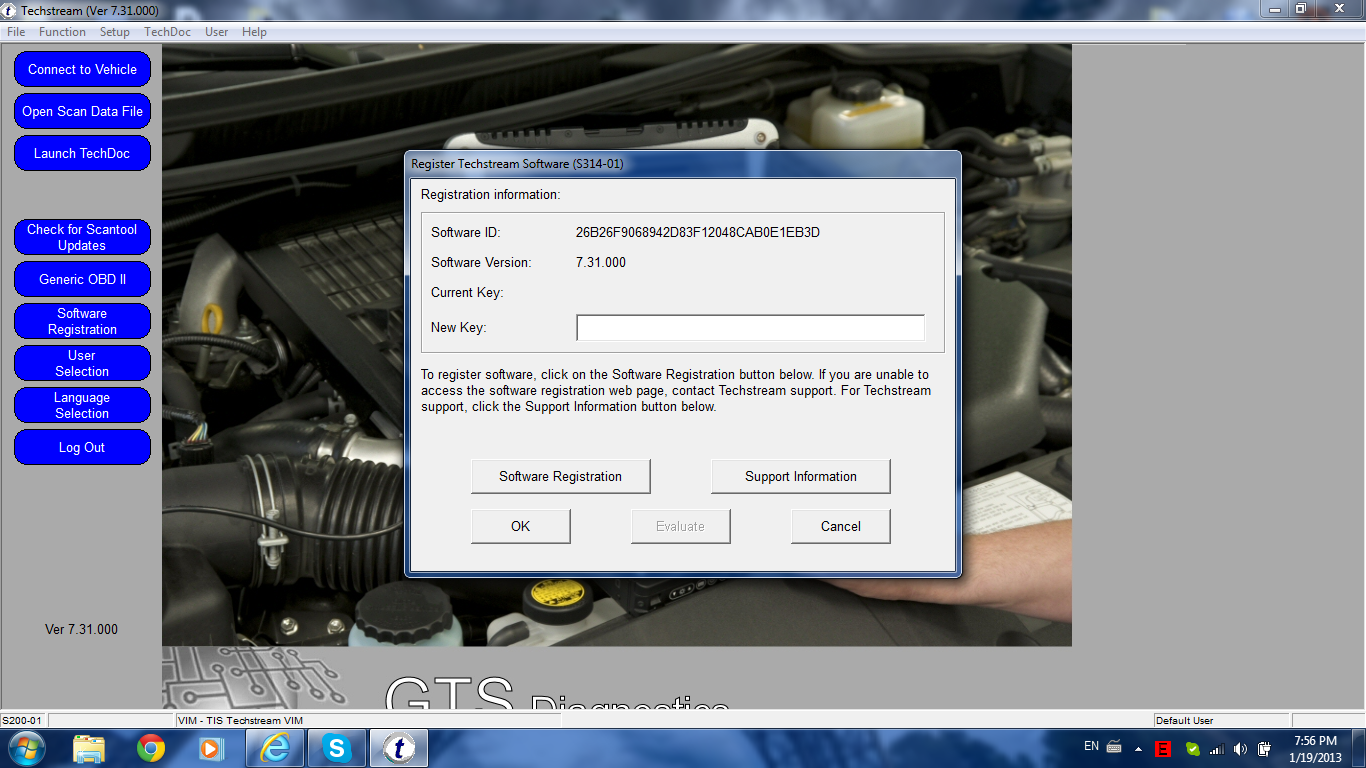Click inside the New Key field
The image size is (1366, 768).
[750, 328]
